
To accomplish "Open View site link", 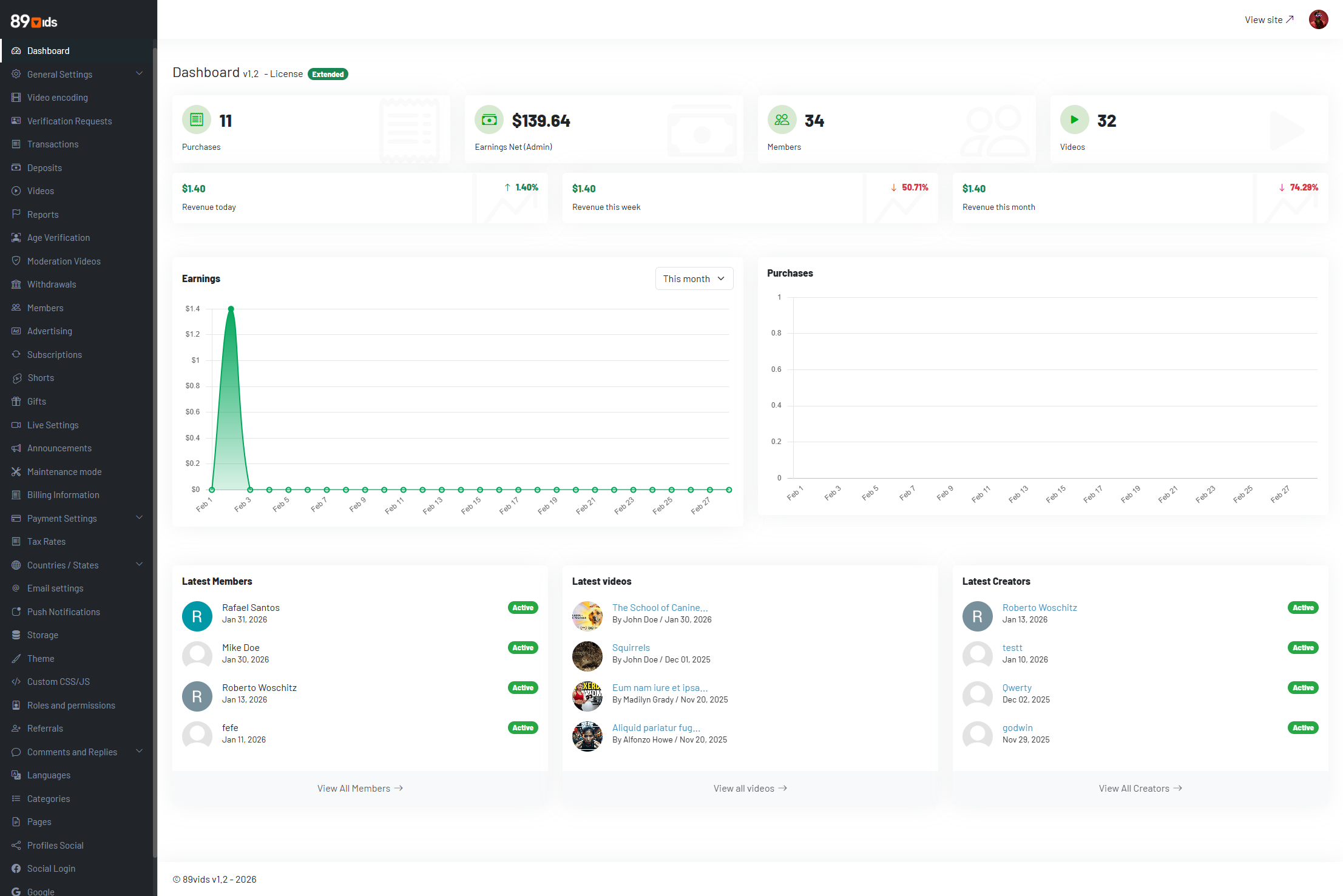I will click(1269, 19).
